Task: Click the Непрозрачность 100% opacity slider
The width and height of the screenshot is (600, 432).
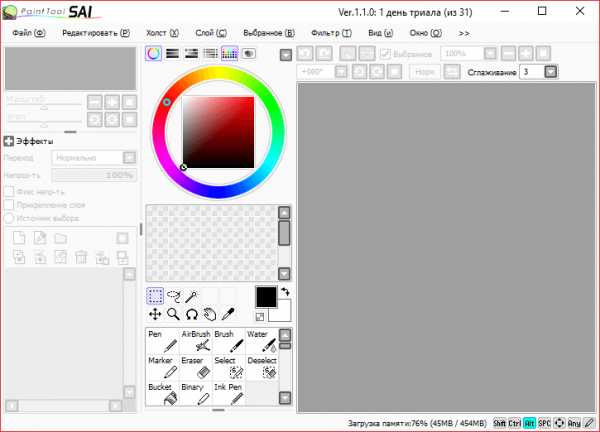Action: 94,175
